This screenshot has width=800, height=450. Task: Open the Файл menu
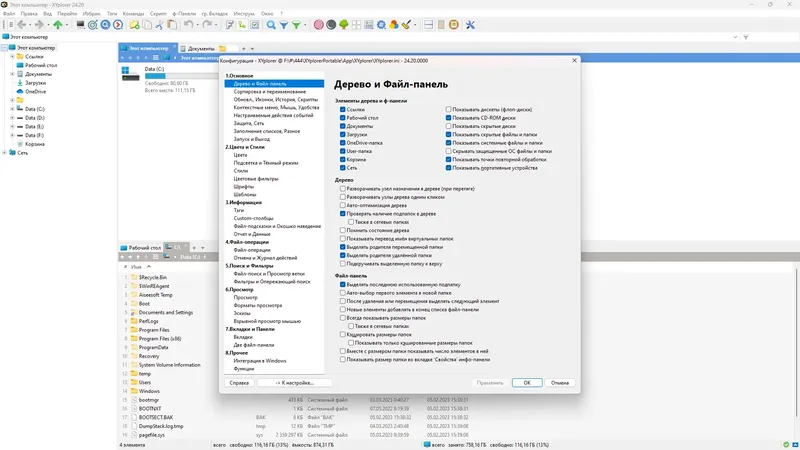[x=9, y=14]
